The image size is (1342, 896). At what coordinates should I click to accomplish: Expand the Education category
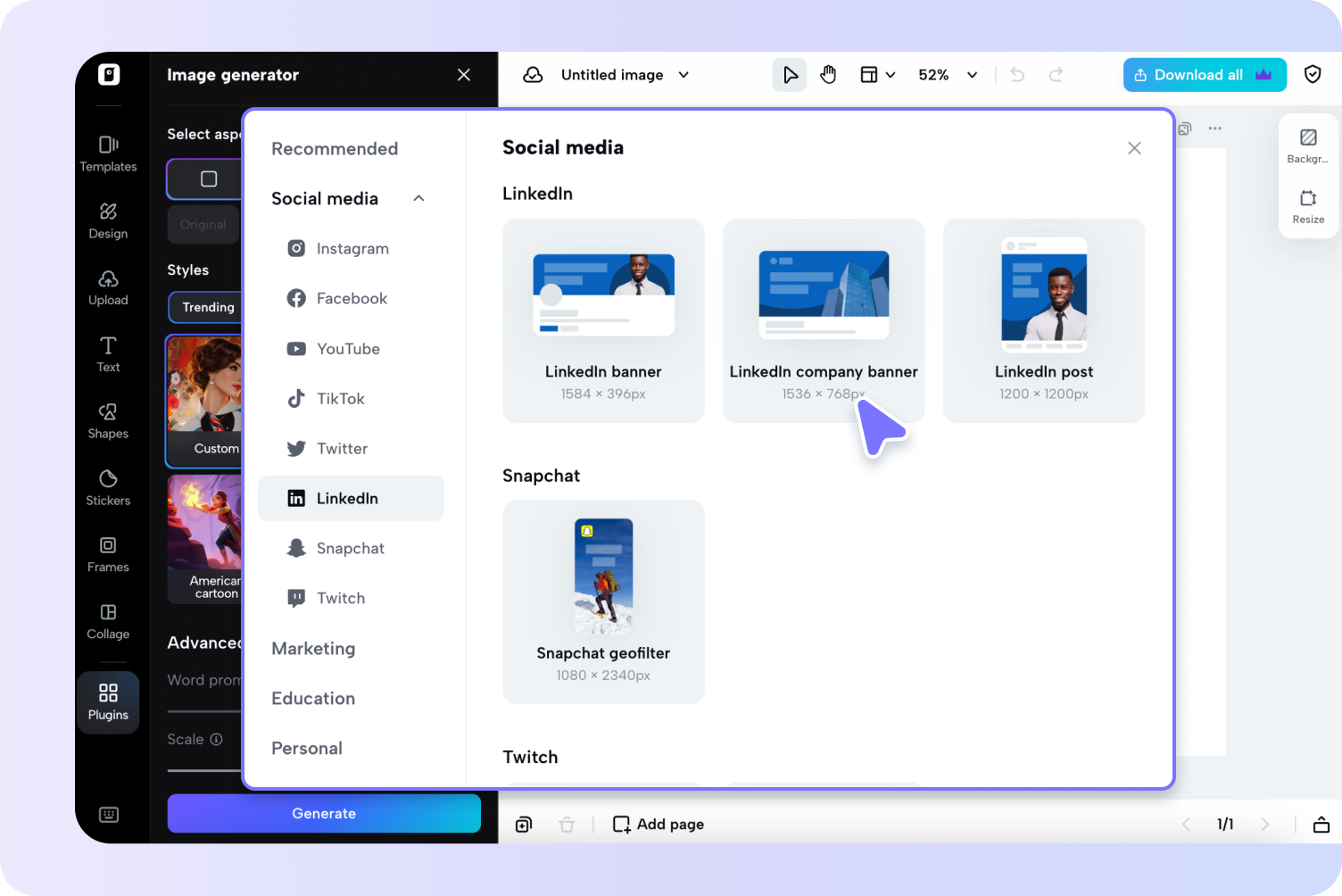pos(313,699)
